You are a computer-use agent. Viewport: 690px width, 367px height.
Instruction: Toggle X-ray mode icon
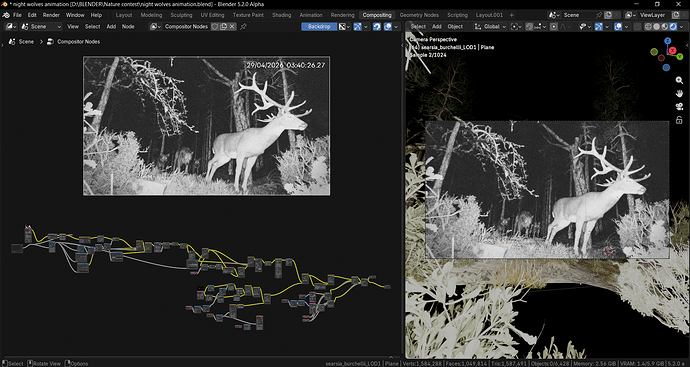[x=637, y=26]
